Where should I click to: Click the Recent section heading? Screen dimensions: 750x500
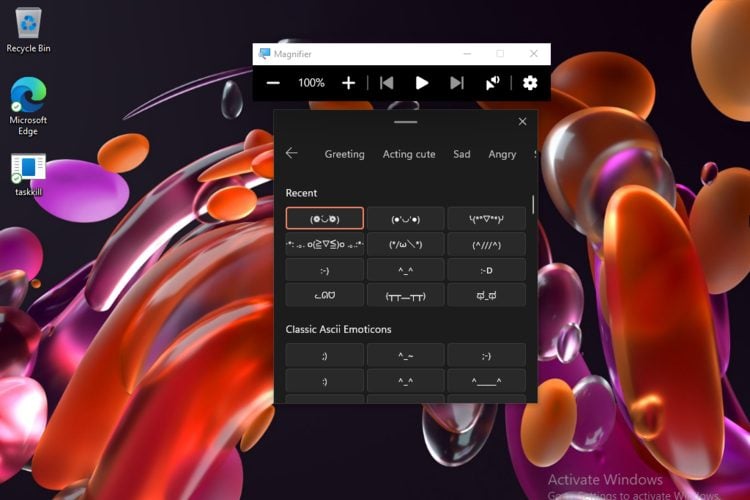pyautogui.click(x=301, y=193)
